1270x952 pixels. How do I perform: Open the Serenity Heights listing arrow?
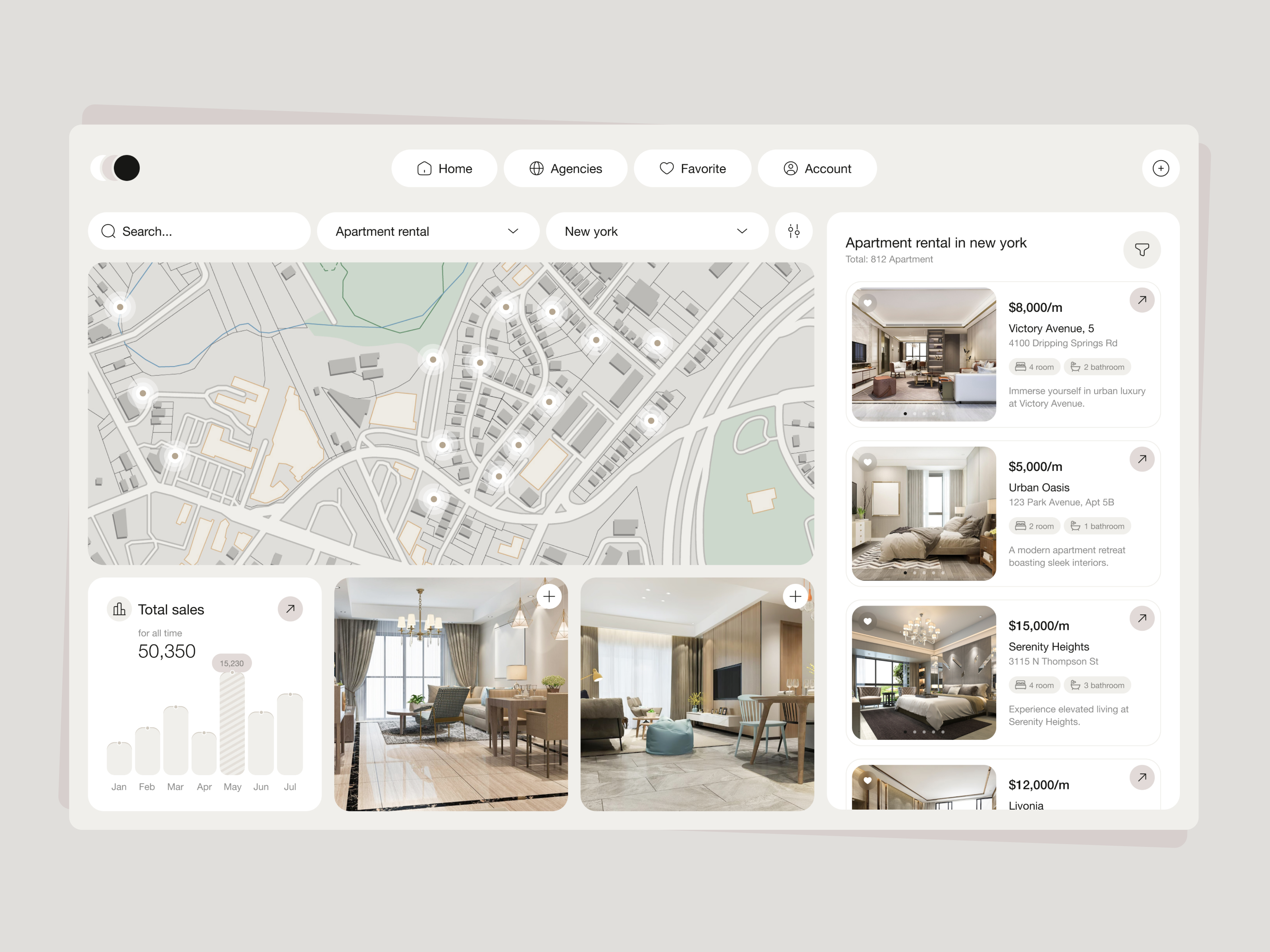[x=1142, y=618]
